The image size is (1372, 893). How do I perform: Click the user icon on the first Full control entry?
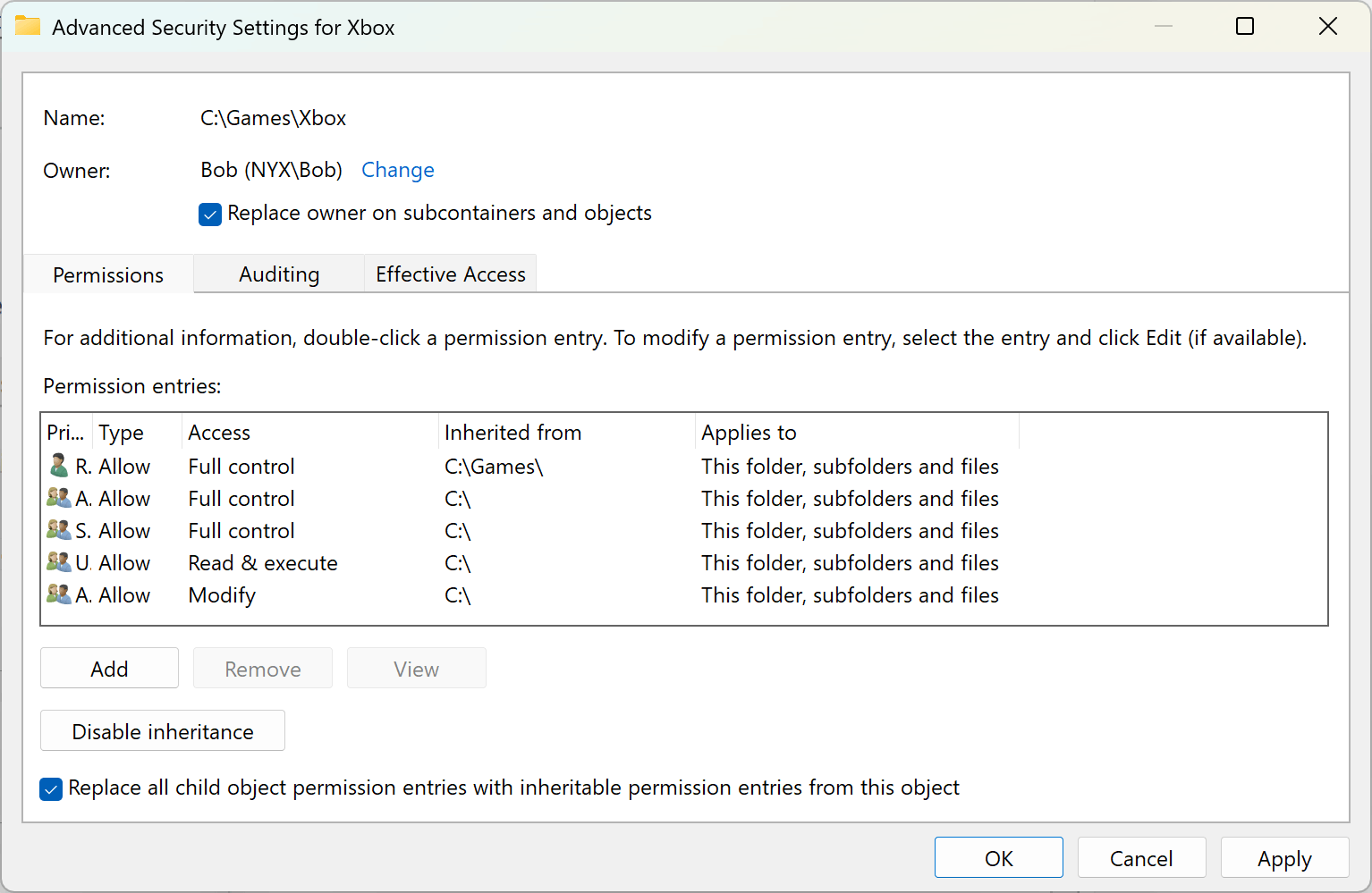point(59,465)
